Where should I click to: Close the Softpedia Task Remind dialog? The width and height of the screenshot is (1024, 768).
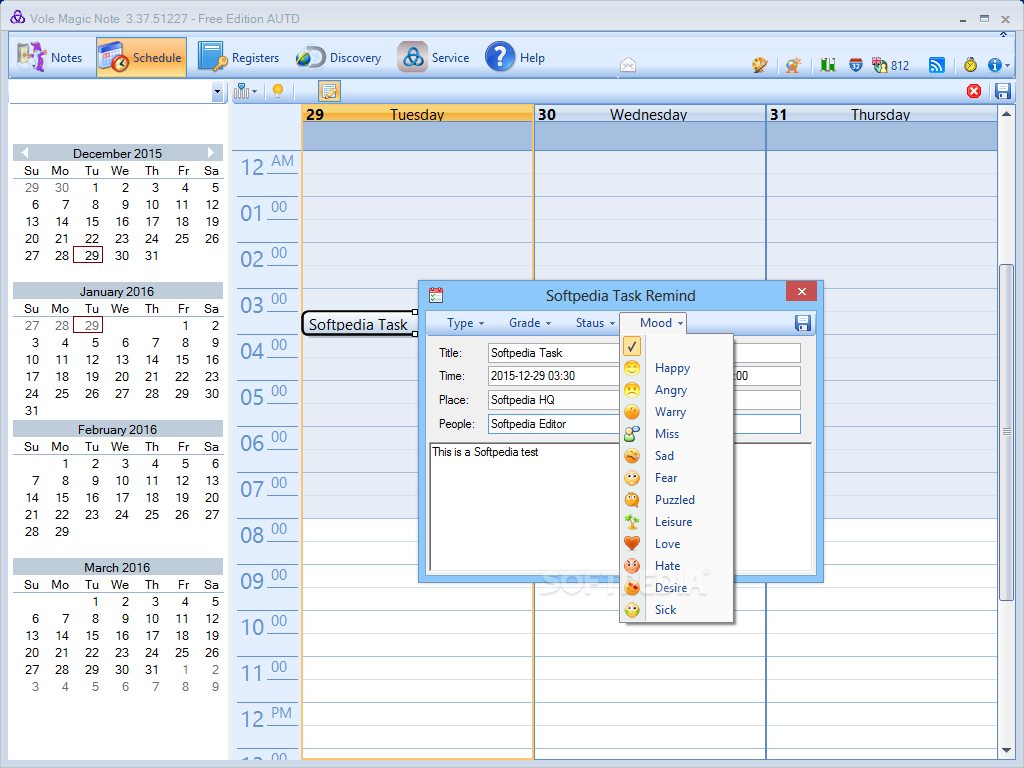coord(802,291)
